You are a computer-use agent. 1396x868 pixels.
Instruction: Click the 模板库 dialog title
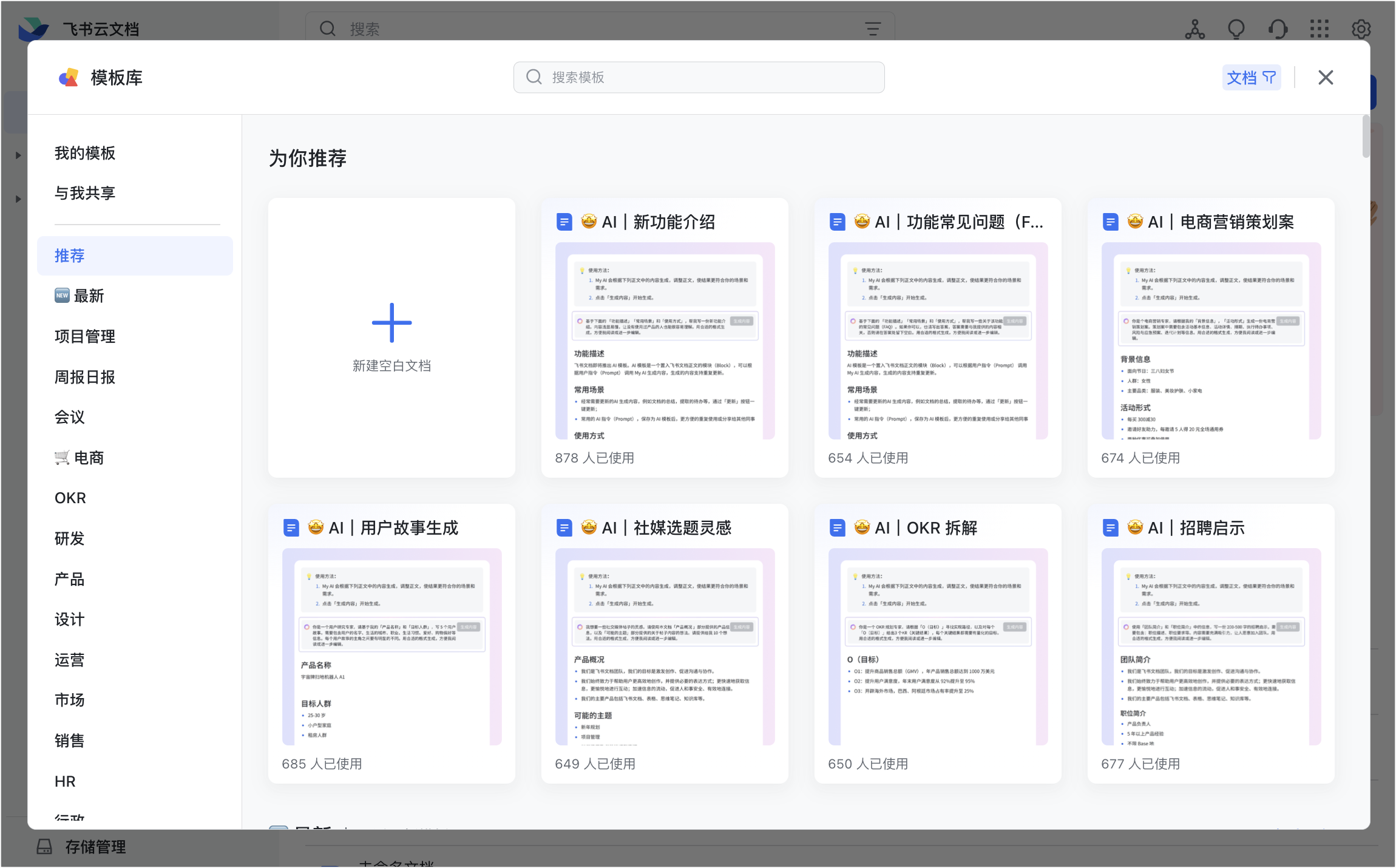(117, 78)
